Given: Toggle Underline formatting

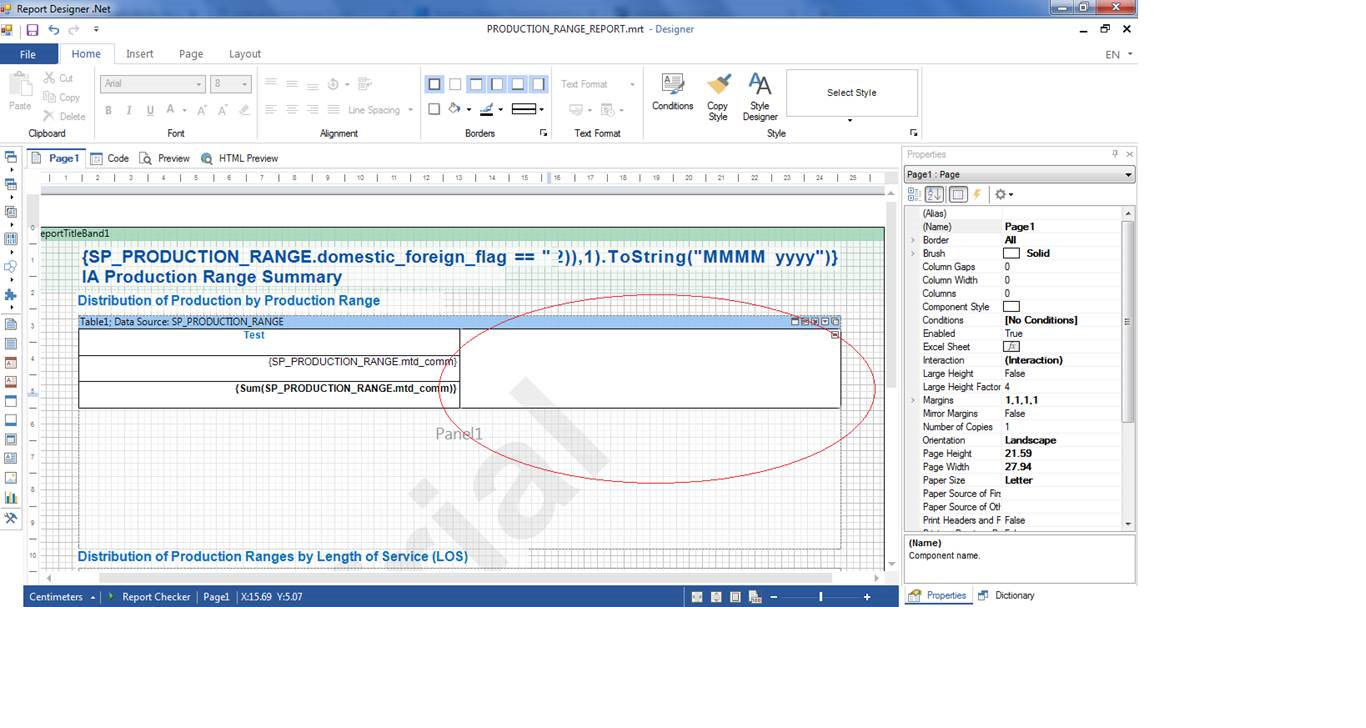Looking at the screenshot, I should click(x=150, y=110).
